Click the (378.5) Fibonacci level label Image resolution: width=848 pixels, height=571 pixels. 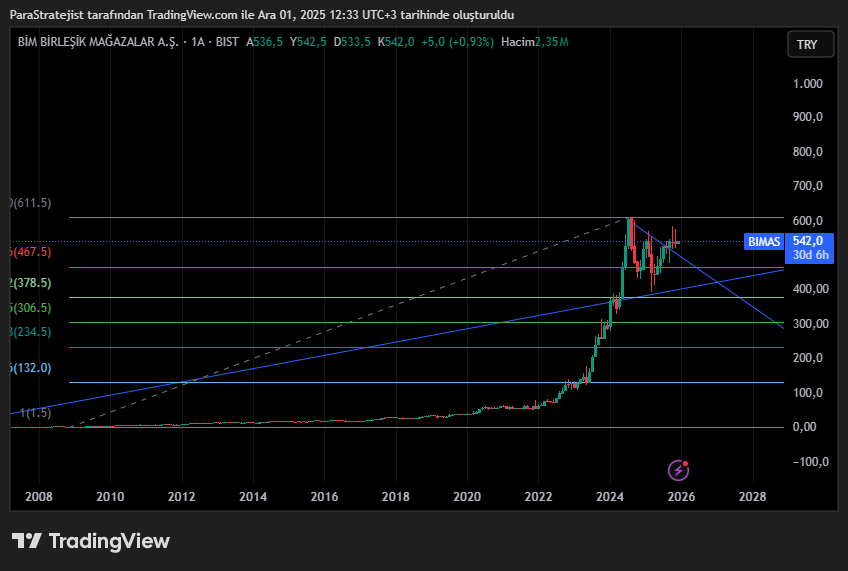pyautogui.click(x=31, y=283)
